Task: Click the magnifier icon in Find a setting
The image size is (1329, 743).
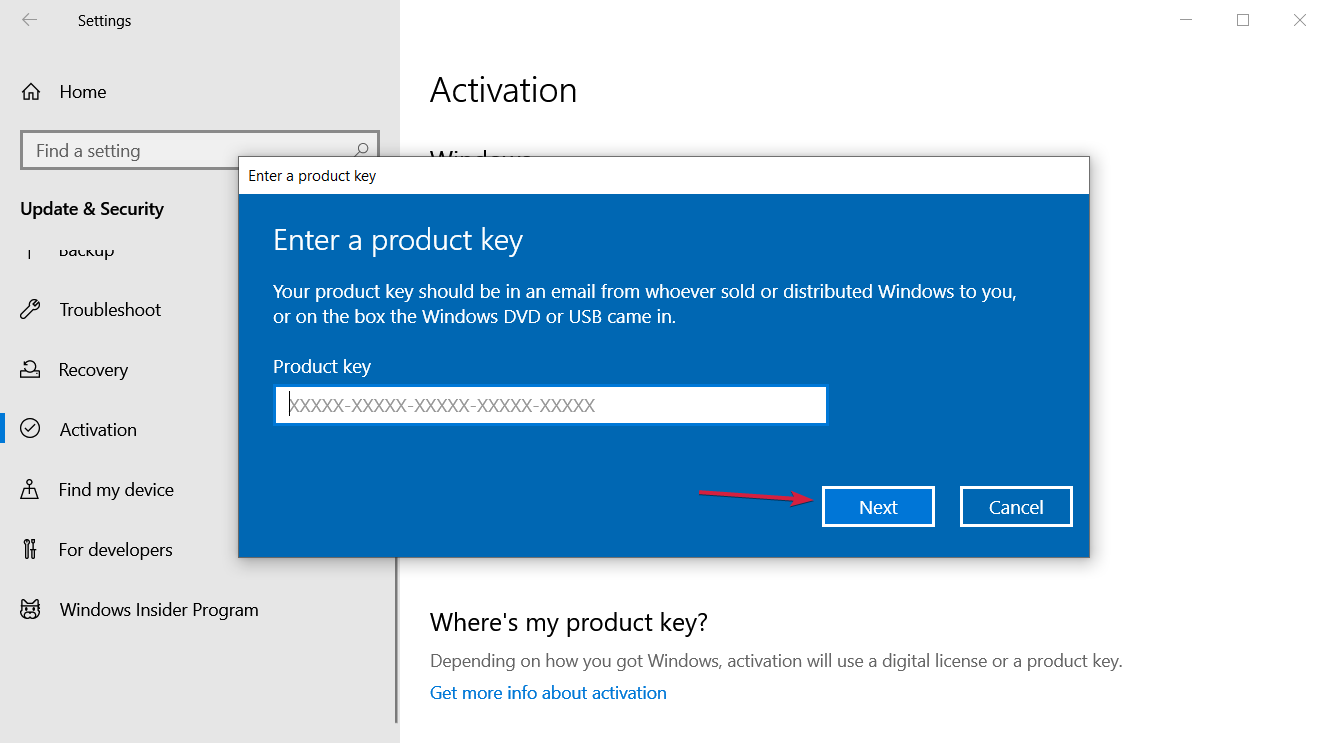Action: tap(361, 149)
